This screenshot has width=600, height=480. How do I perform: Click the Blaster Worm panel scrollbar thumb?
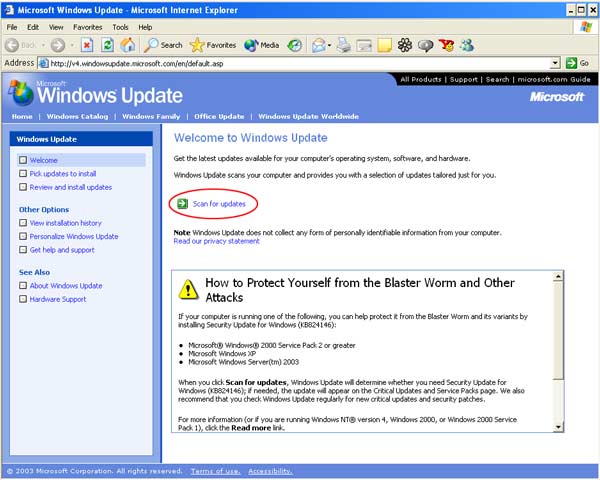point(558,330)
